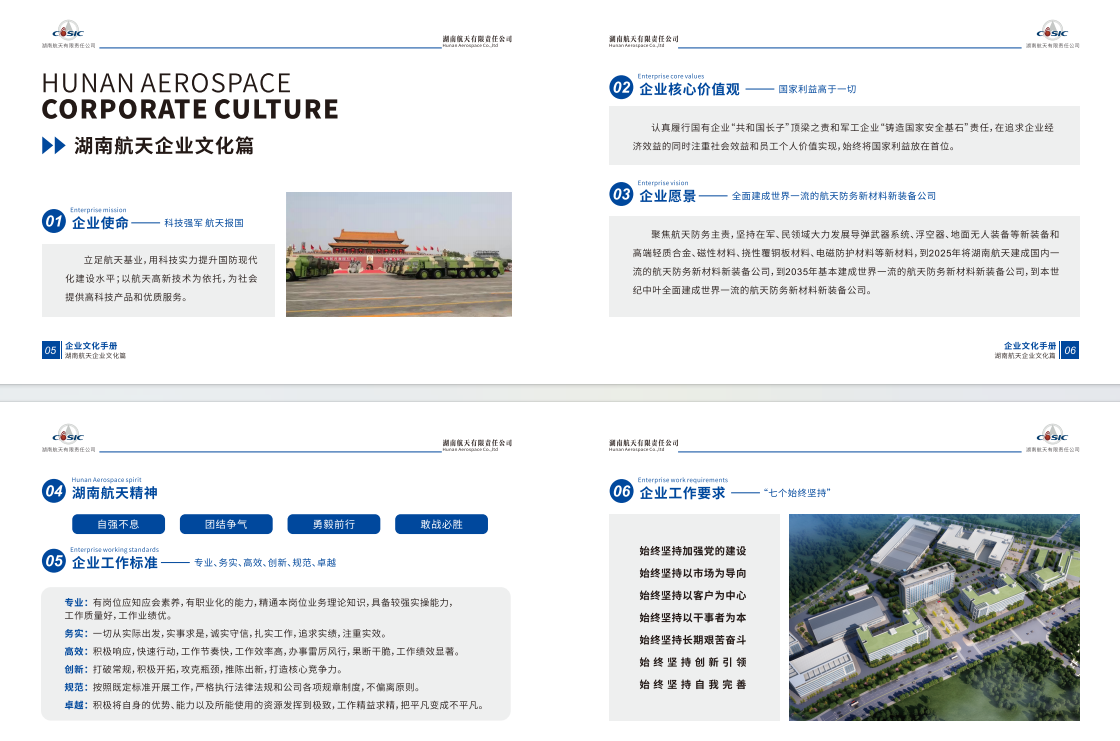Click the double arrow icon before 湖南航天企业文化篇
This screenshot has width=1120, height=741.
tap(54, 146)
